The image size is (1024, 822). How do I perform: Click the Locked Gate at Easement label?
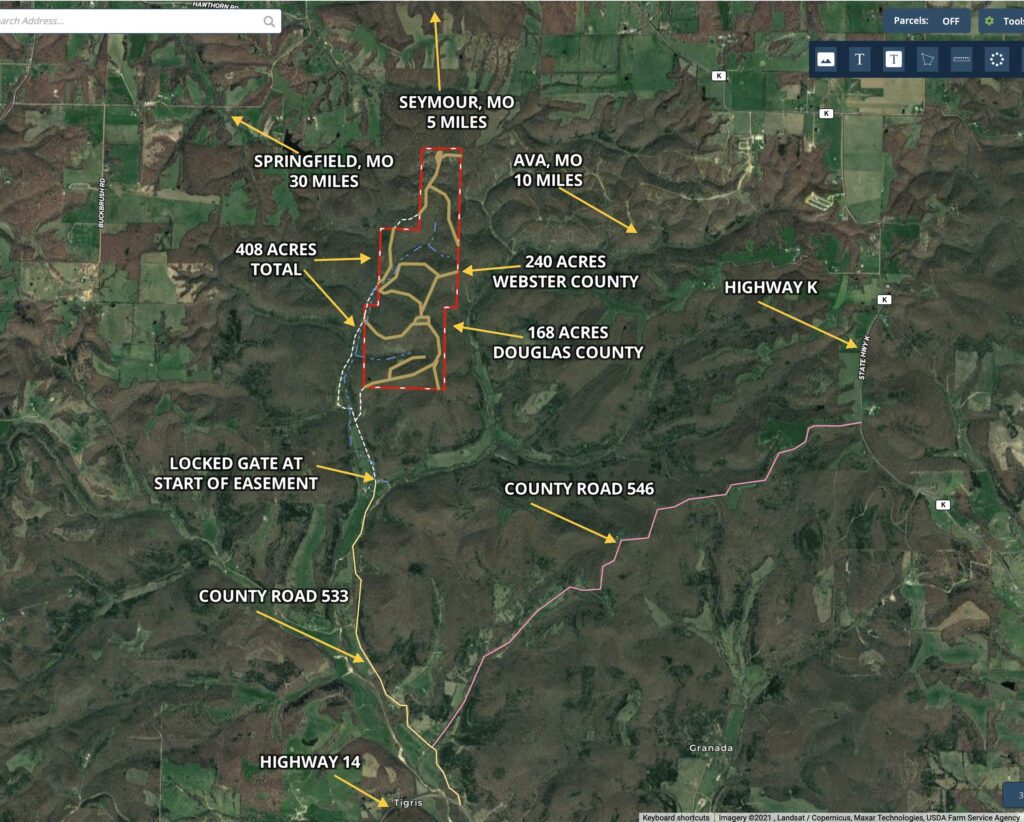point(236,473)
